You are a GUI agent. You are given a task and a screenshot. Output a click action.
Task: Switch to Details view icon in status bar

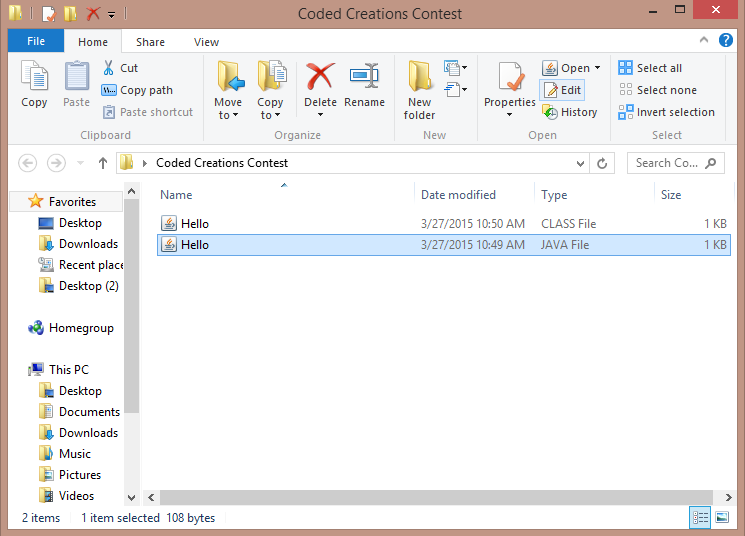(700, 517)
